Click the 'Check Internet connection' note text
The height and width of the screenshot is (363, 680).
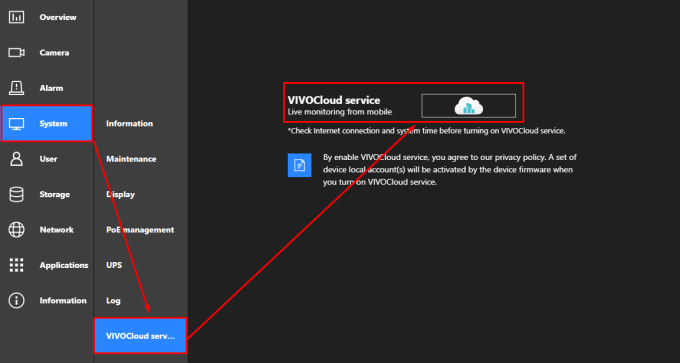426,131
